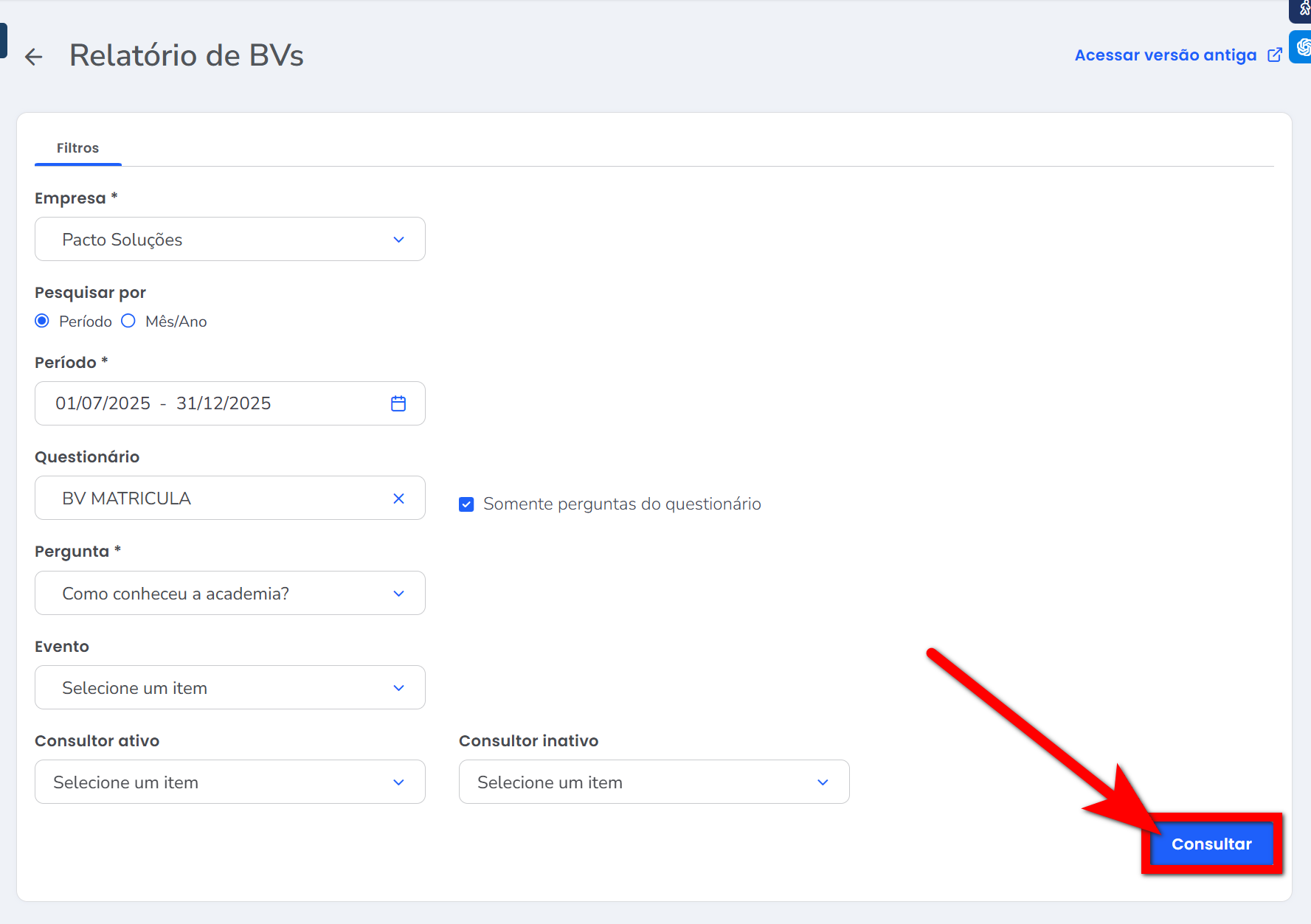This screenshot has height=924, width=1311.
Task: Uncheck Somente perguntas do questionário
Action: tap(466, 504)
